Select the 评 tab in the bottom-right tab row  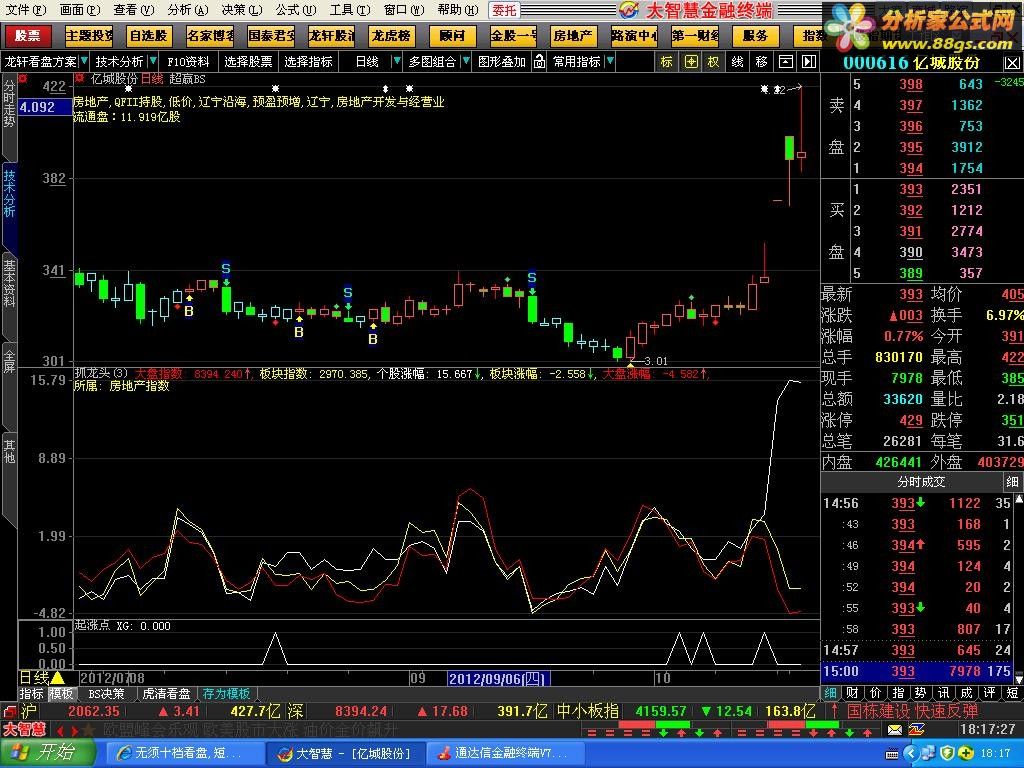(990, 693)
